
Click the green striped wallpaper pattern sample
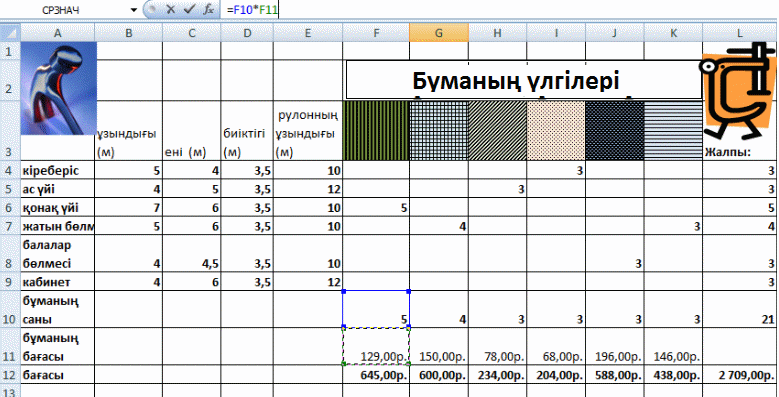376,131
